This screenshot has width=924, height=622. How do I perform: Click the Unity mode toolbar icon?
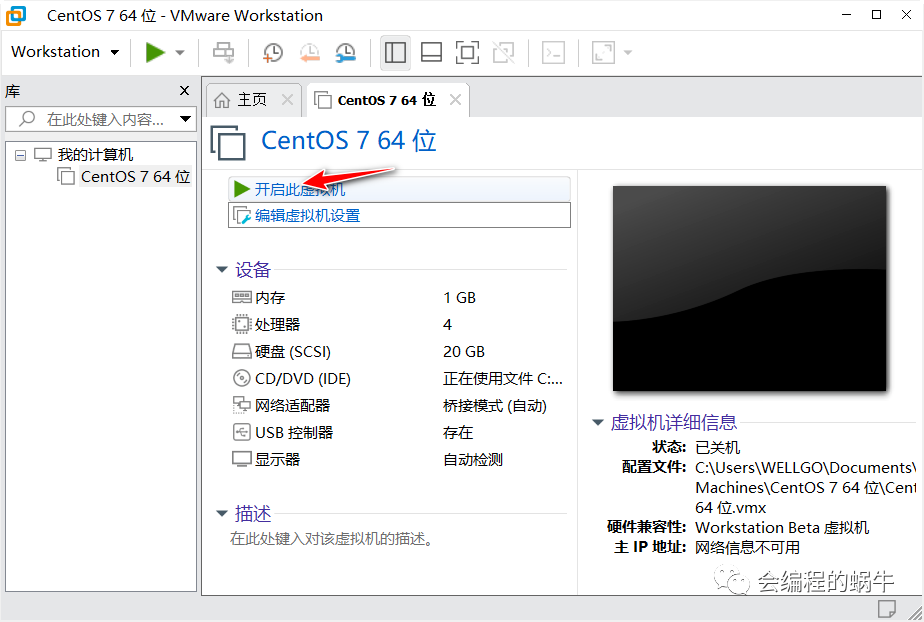503,52
